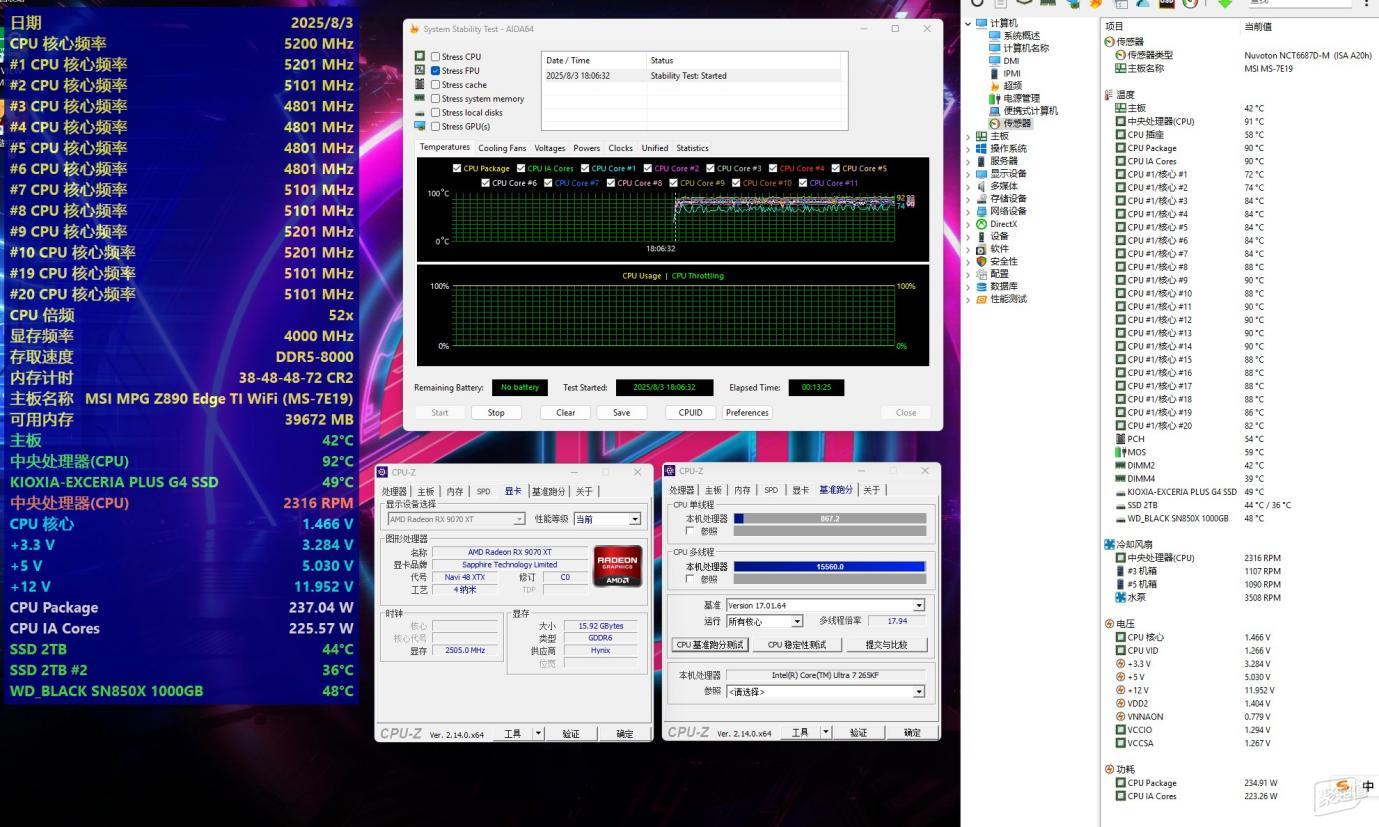Click the Stress local disks drive icon

click(x=420, y=113)
